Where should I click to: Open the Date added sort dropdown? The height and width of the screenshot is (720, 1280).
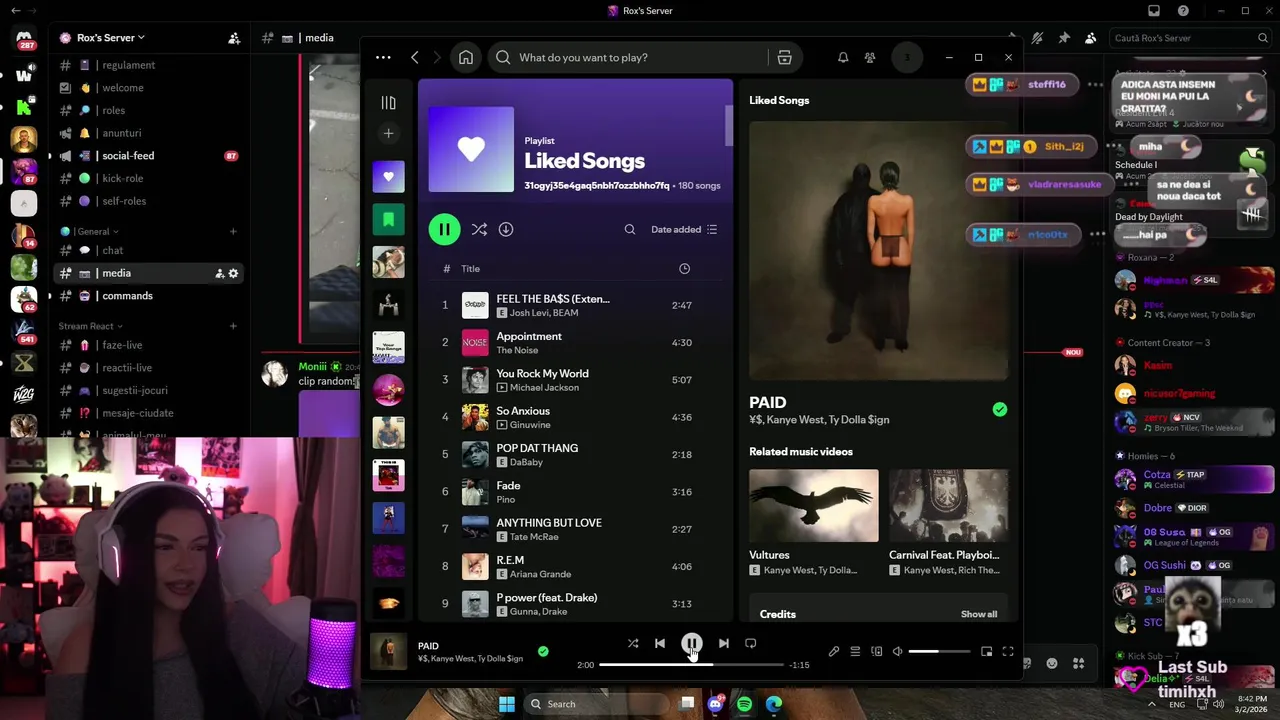coord(684,229)
